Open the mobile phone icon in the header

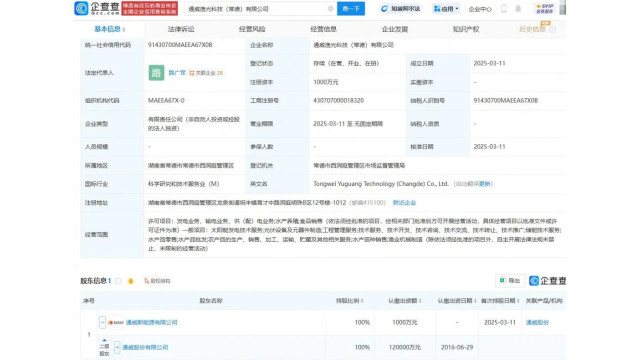(x=504, y=9)
